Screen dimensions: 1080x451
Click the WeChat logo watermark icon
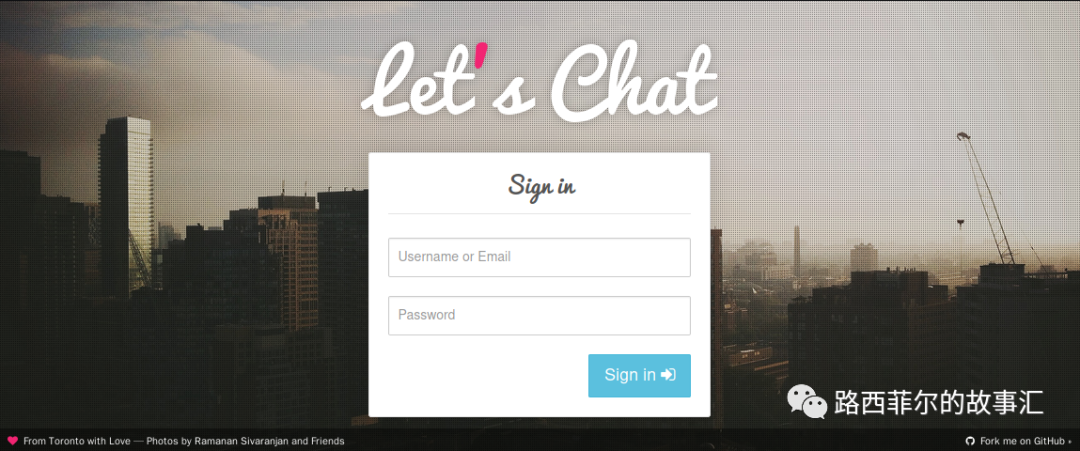pyautogui.click(x=807, y=401)
